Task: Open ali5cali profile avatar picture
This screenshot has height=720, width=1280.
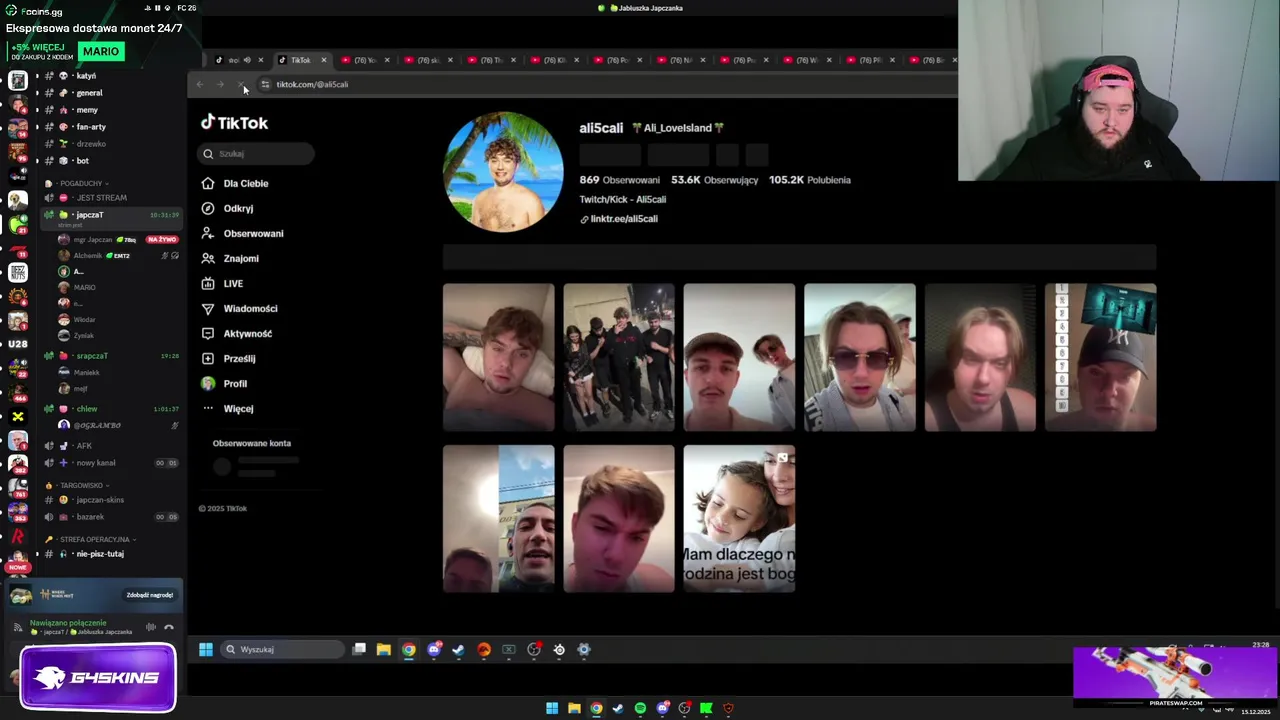Action: pos(503,171)
